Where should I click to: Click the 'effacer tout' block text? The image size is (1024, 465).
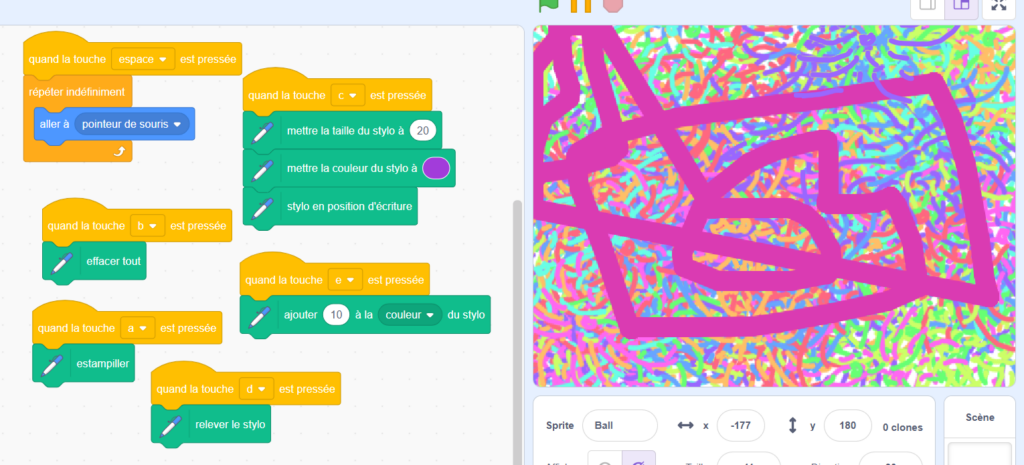[x=114, y=261]
